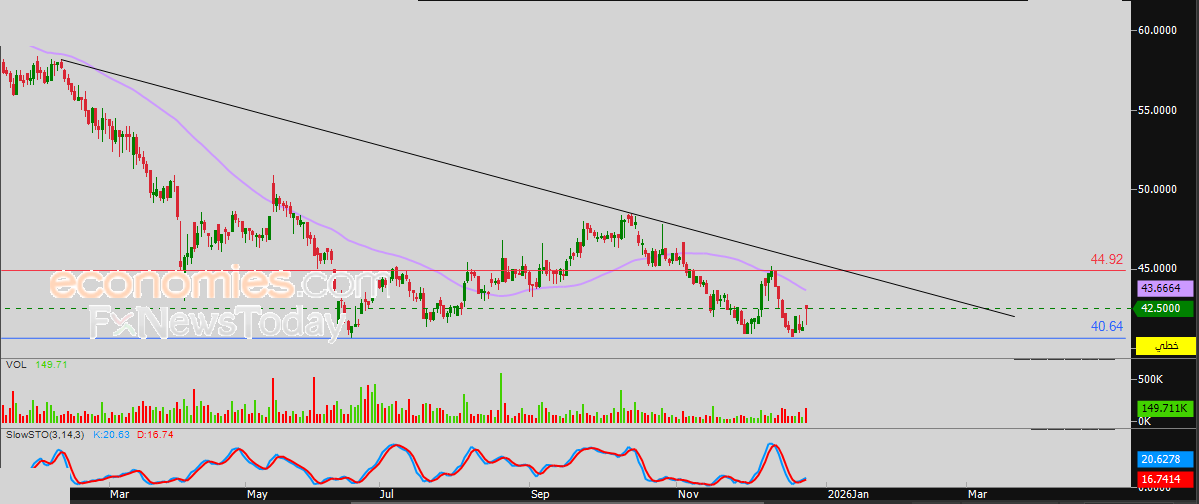Select the blue 40.64 support level label

click(1106, 326)
